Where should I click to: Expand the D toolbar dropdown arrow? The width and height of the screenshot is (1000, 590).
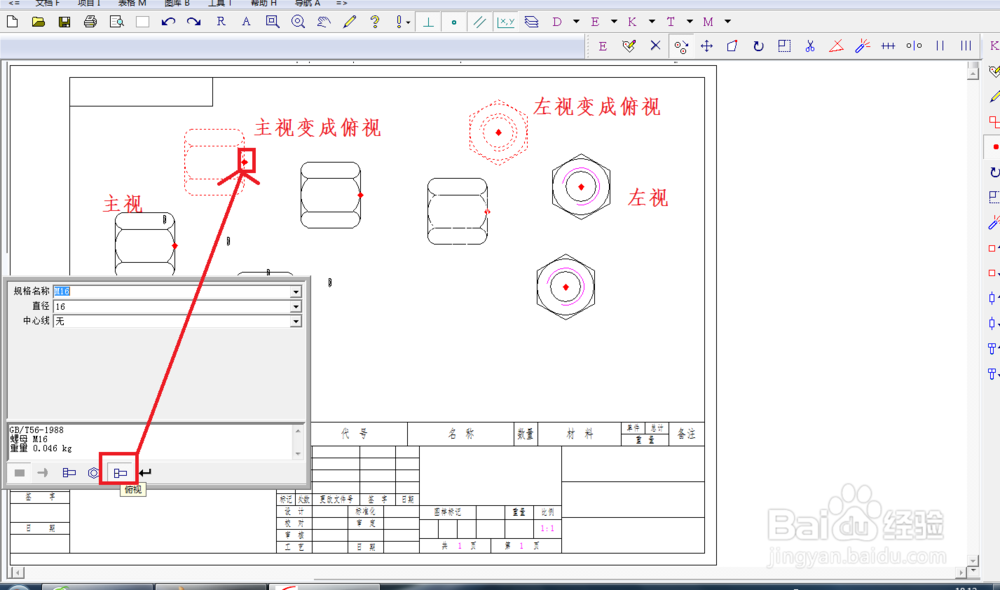pyautogui.click(x=576, y=22)
